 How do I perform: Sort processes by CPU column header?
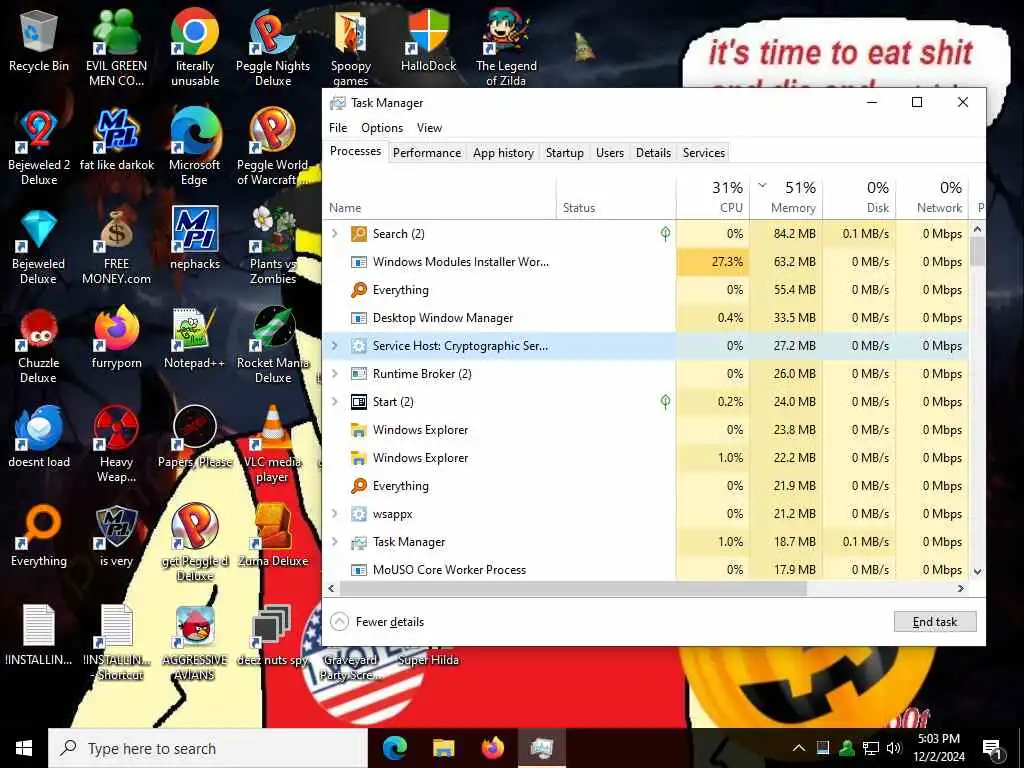point(713,197)
